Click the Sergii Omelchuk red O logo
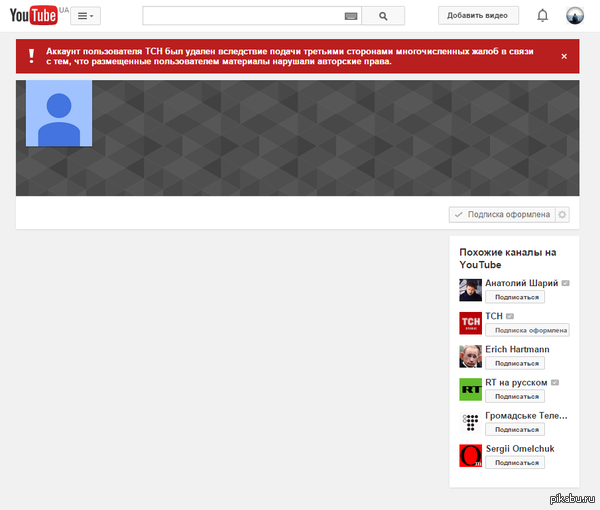 pyautogui.click(x=470, y=456)
